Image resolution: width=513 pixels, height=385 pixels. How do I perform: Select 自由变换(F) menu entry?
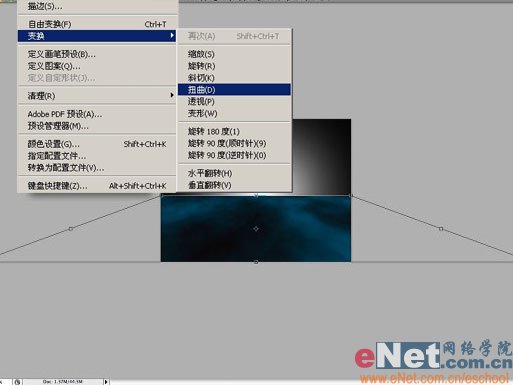[x=97, y=24]
